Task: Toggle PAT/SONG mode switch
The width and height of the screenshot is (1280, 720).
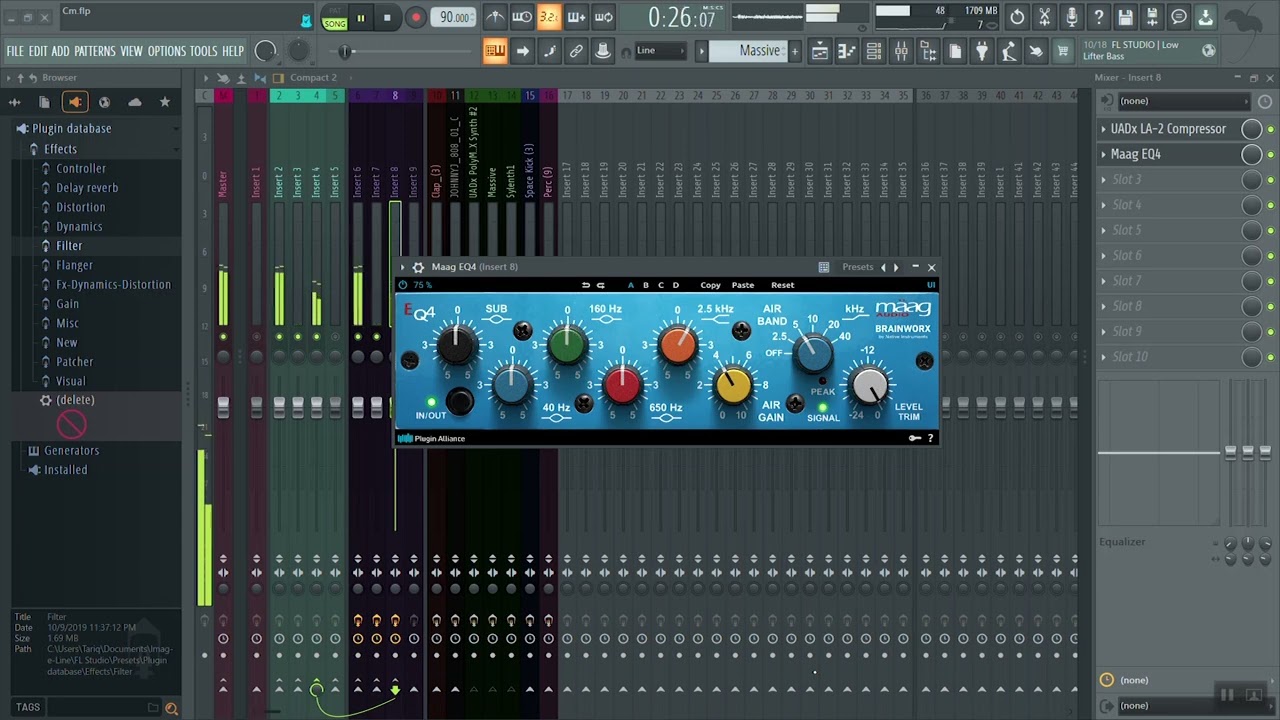Action: [x=335, y=18]
